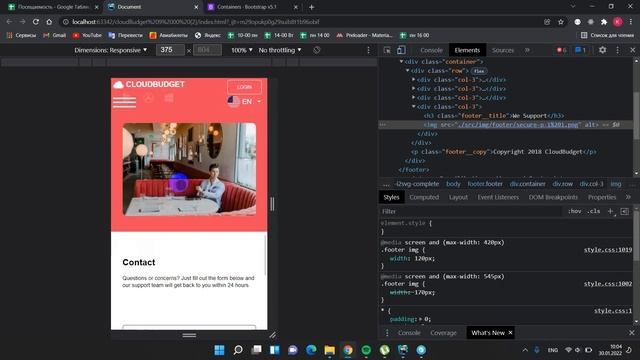This screenshot has width=640, height=360.
Task: Open the browser home page
Action: click(49, 22)
